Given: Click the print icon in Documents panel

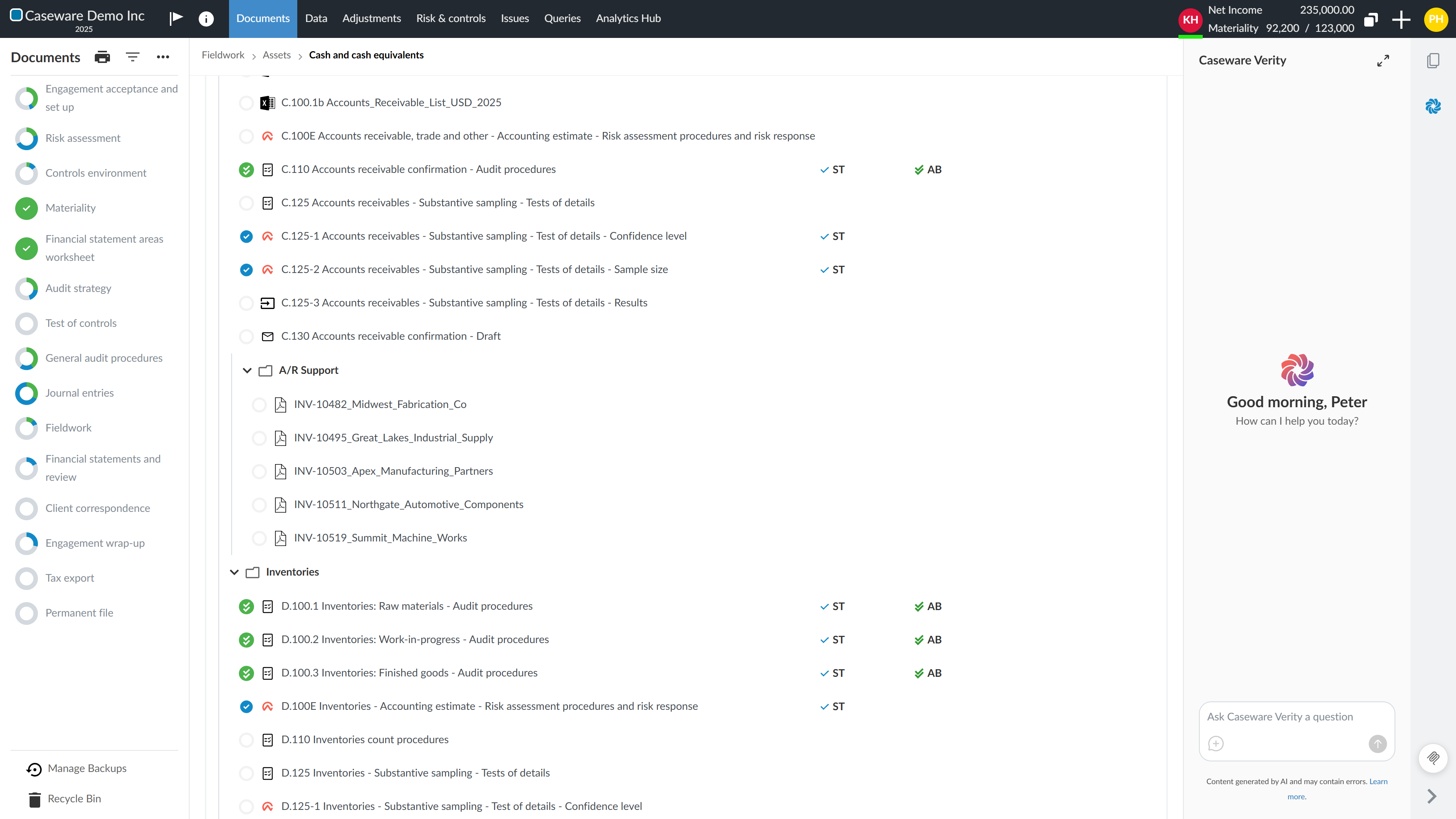Looking at the screenshot, I should coord(102,57).
